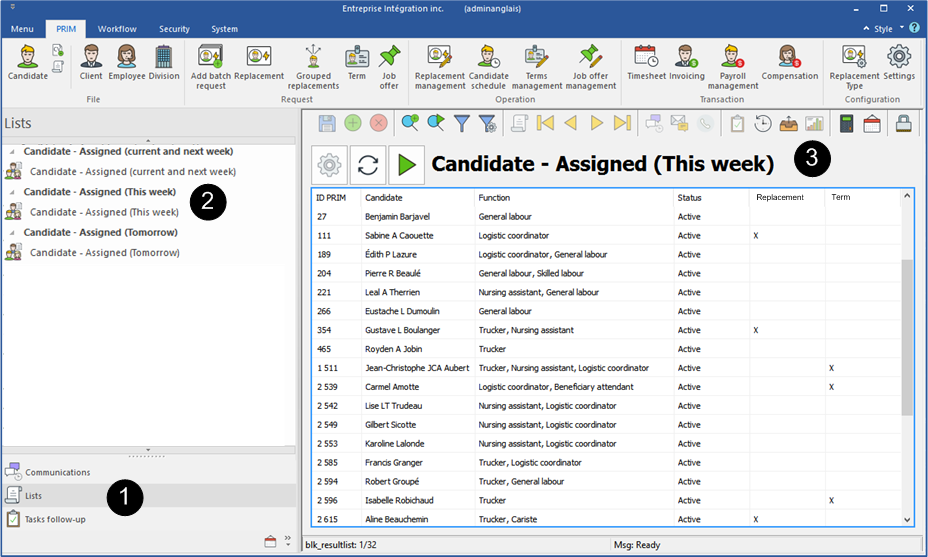Collapse Candidate - Assigned (This week) group

click(x=12, y=192)
